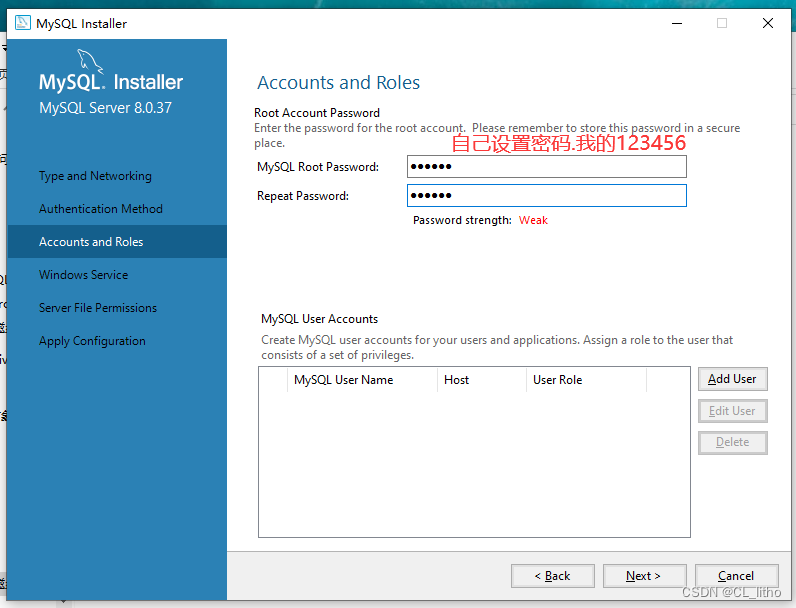
Task: Click the Add User button
Action: [733, 379]
